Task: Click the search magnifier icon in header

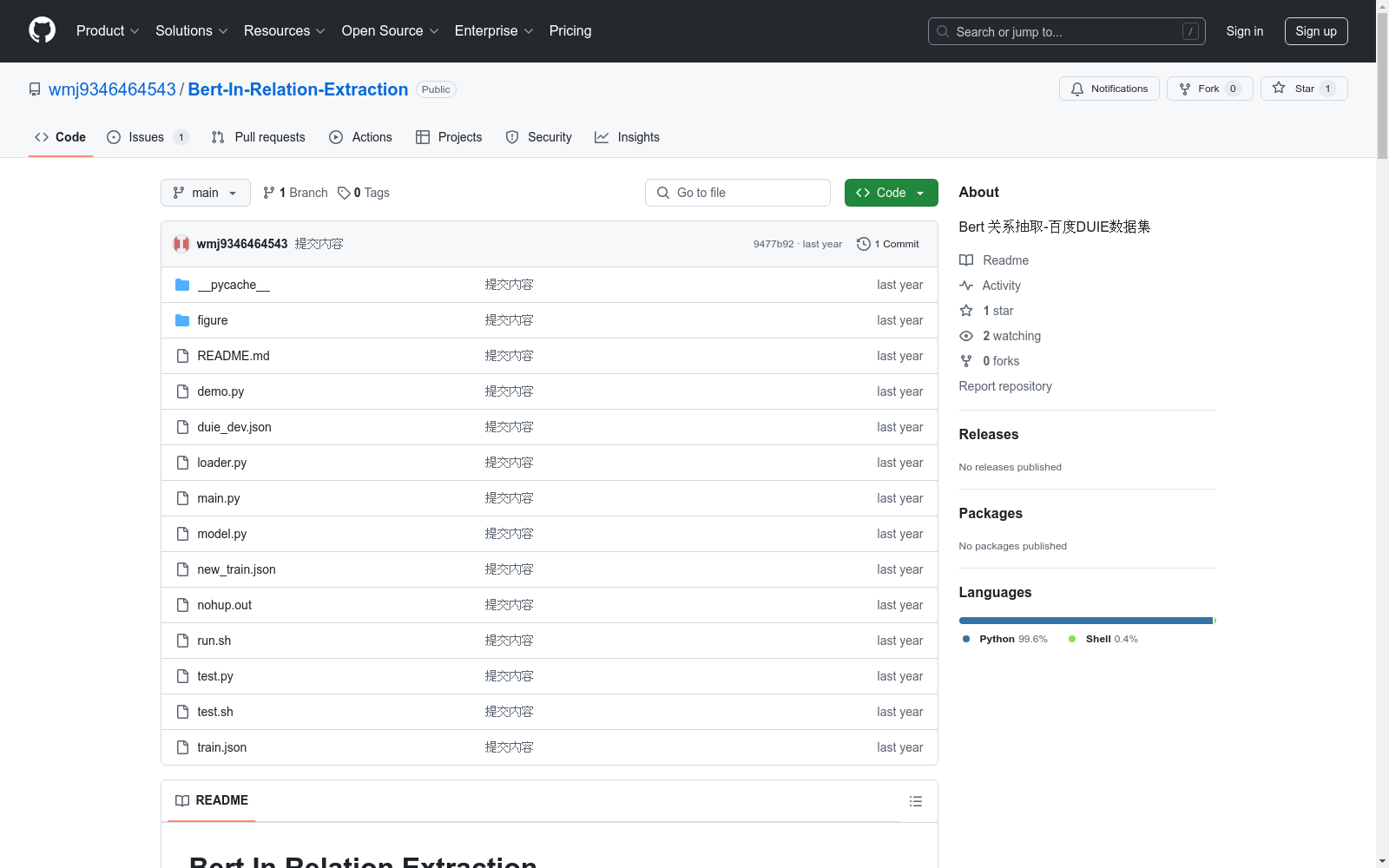Action: pyautogui.click(x=943, y=31)
